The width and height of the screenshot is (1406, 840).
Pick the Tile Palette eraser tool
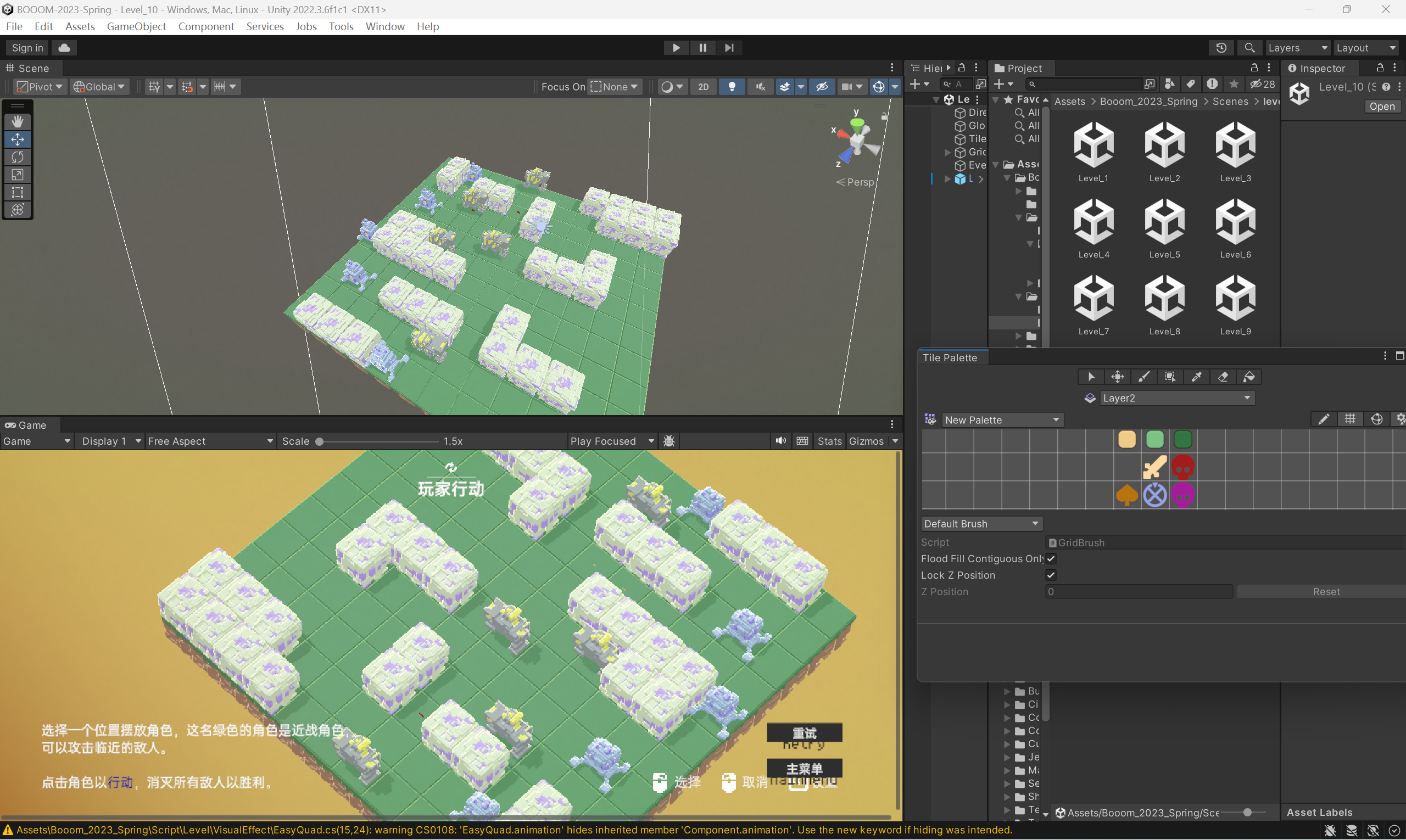click(1223, 377)
